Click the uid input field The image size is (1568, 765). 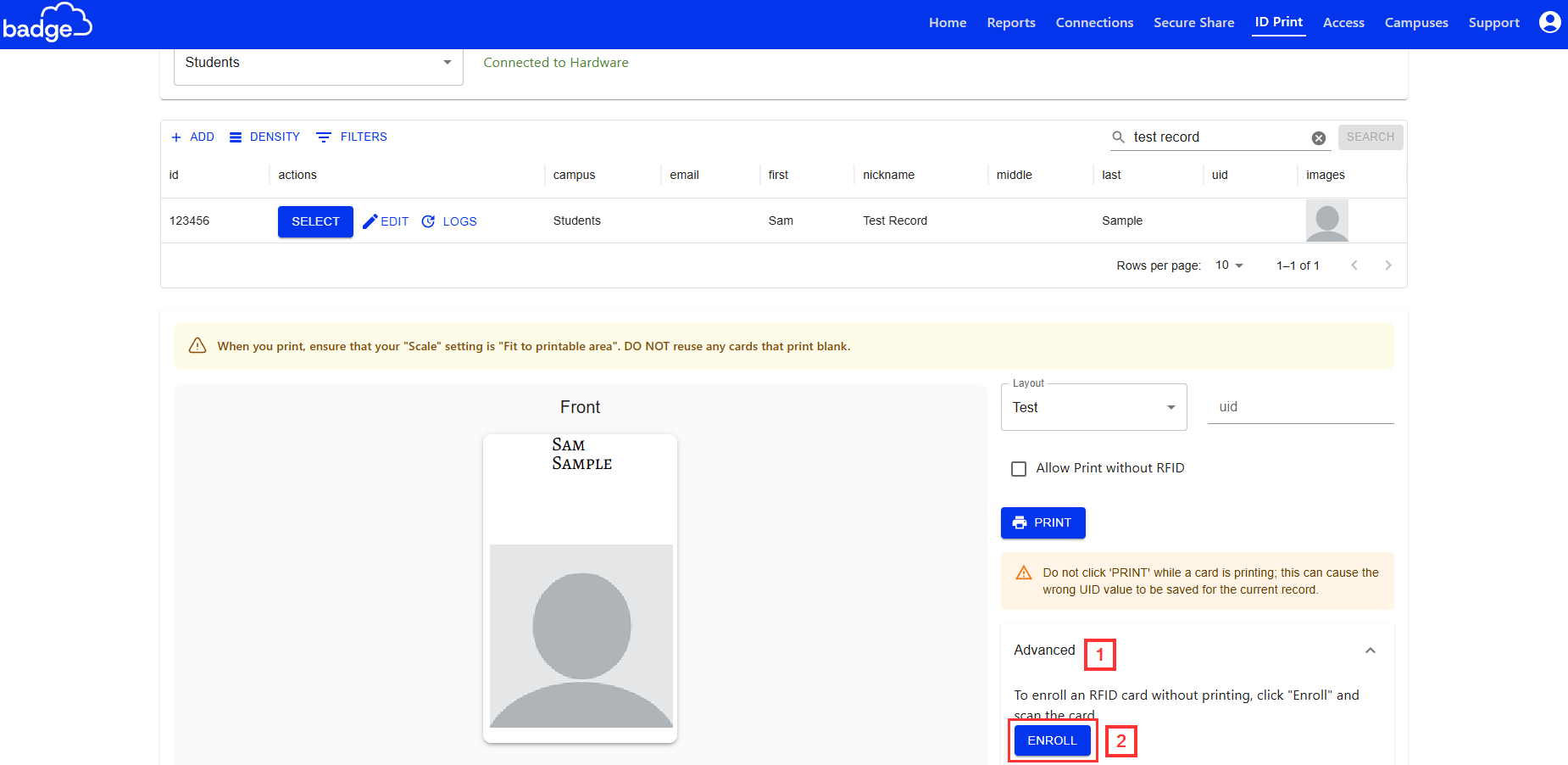1300,407
